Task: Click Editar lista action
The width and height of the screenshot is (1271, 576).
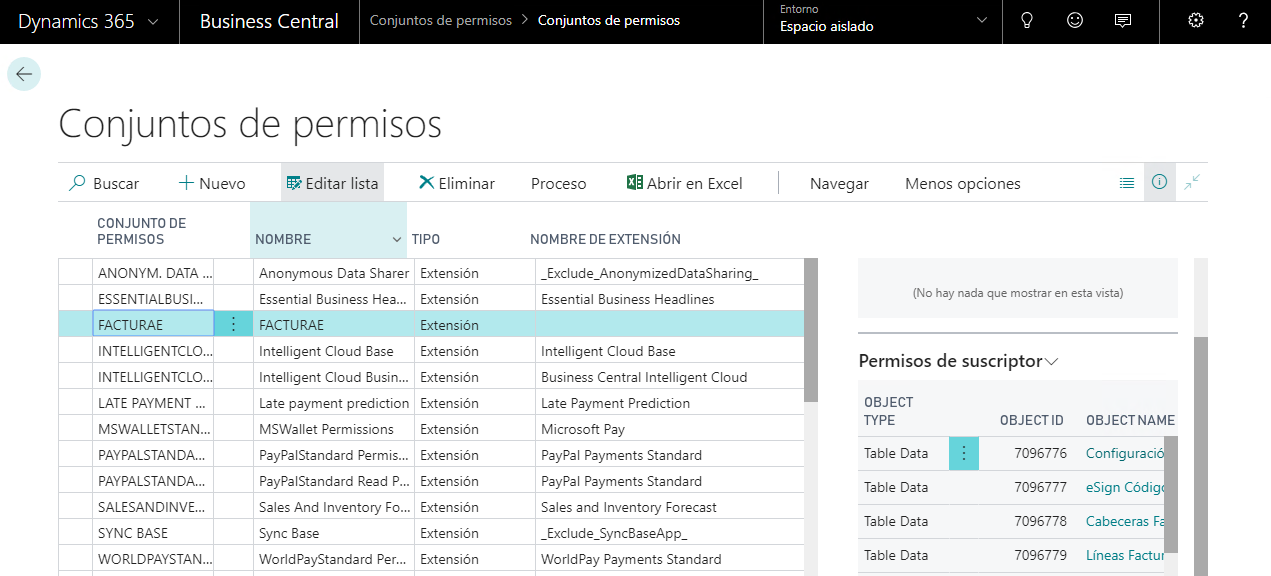Action: (332, 183)
